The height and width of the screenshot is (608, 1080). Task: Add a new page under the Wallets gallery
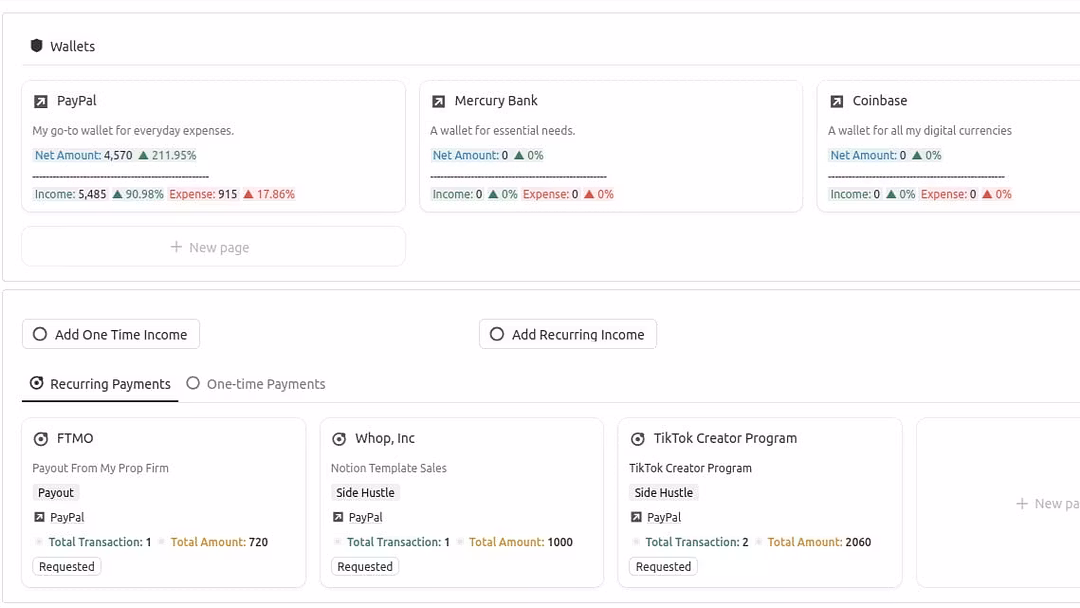tap(214, 247)
